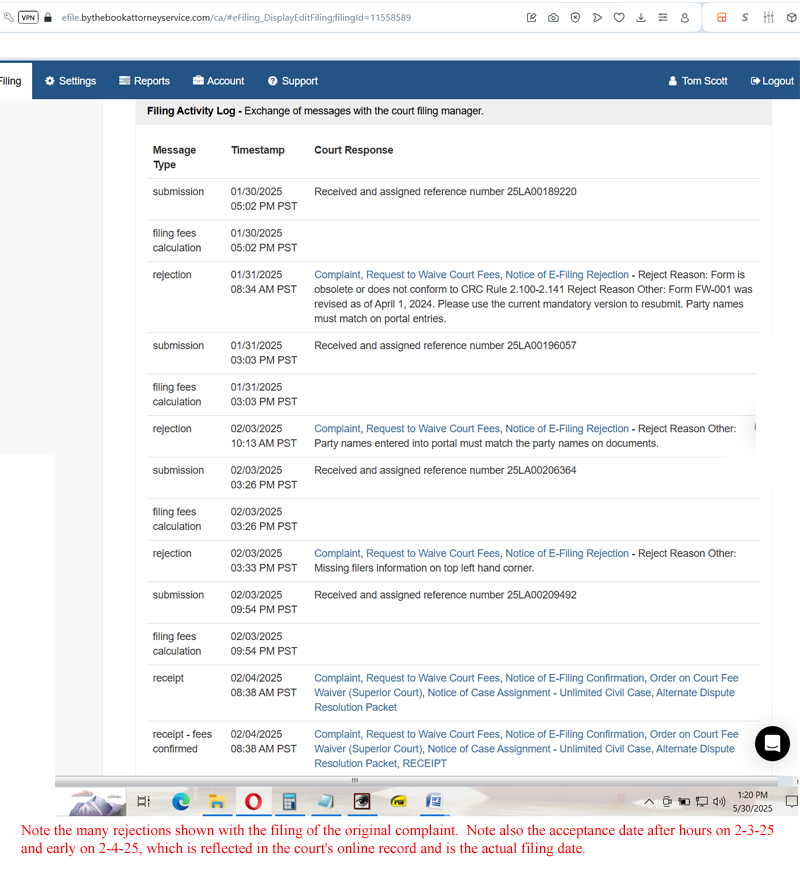Open the Settings menu

70,81
